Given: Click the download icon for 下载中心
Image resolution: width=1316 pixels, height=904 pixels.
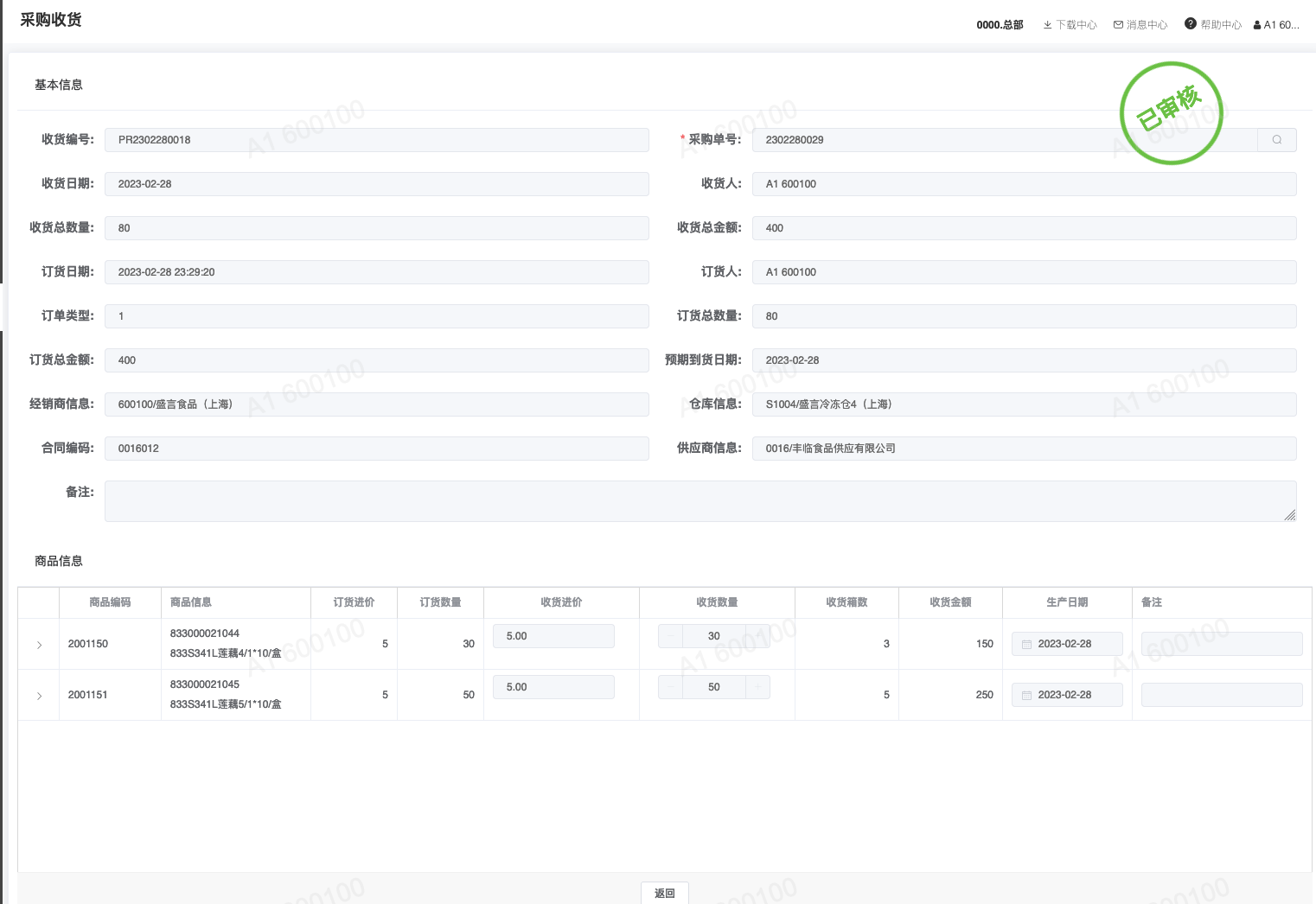Looking at the screenshot, I should (x=1047, y=25).
